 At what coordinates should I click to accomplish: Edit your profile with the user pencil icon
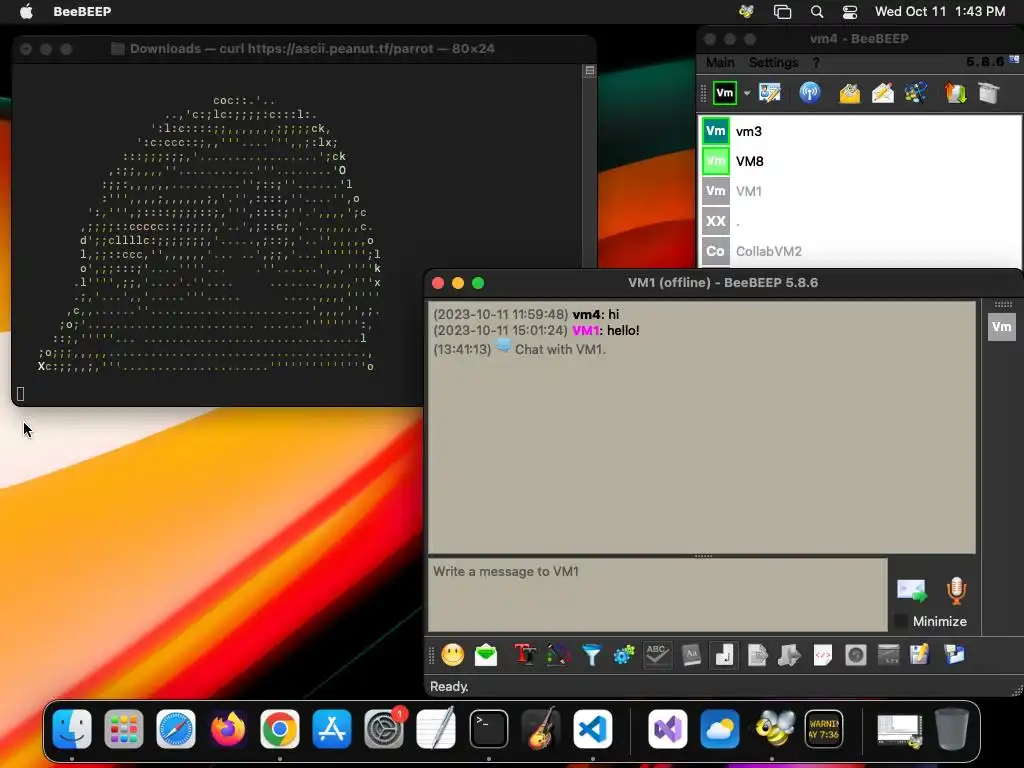pos(770,93)
